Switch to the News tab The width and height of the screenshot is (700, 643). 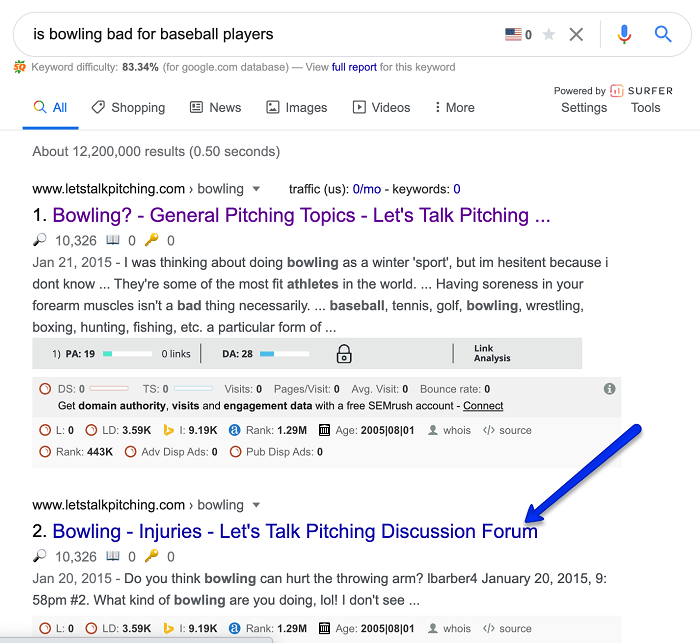click(216, 108)
